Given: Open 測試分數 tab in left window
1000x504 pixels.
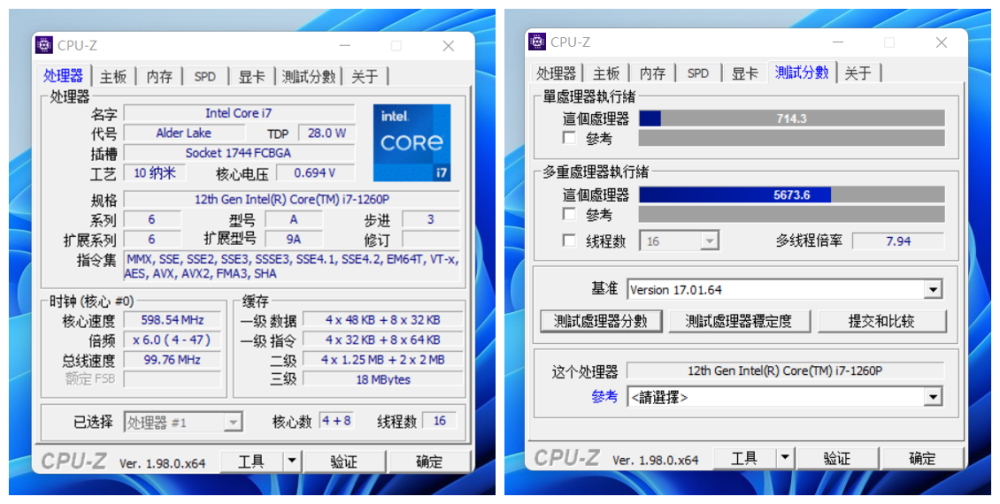Looking at the screenshot, I should tap(309, 77).
